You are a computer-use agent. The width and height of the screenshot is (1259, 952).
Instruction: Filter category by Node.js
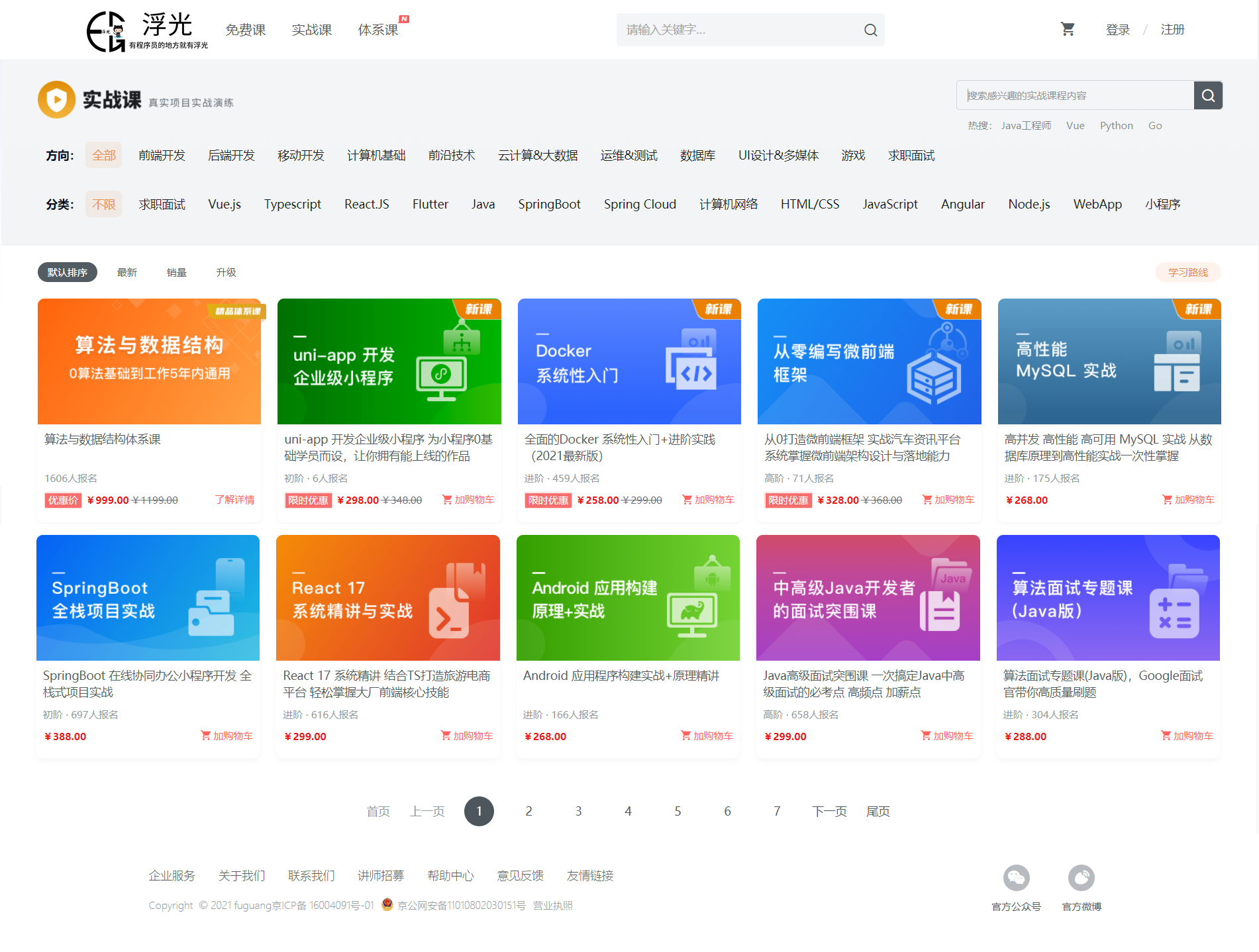point(1029,205)
